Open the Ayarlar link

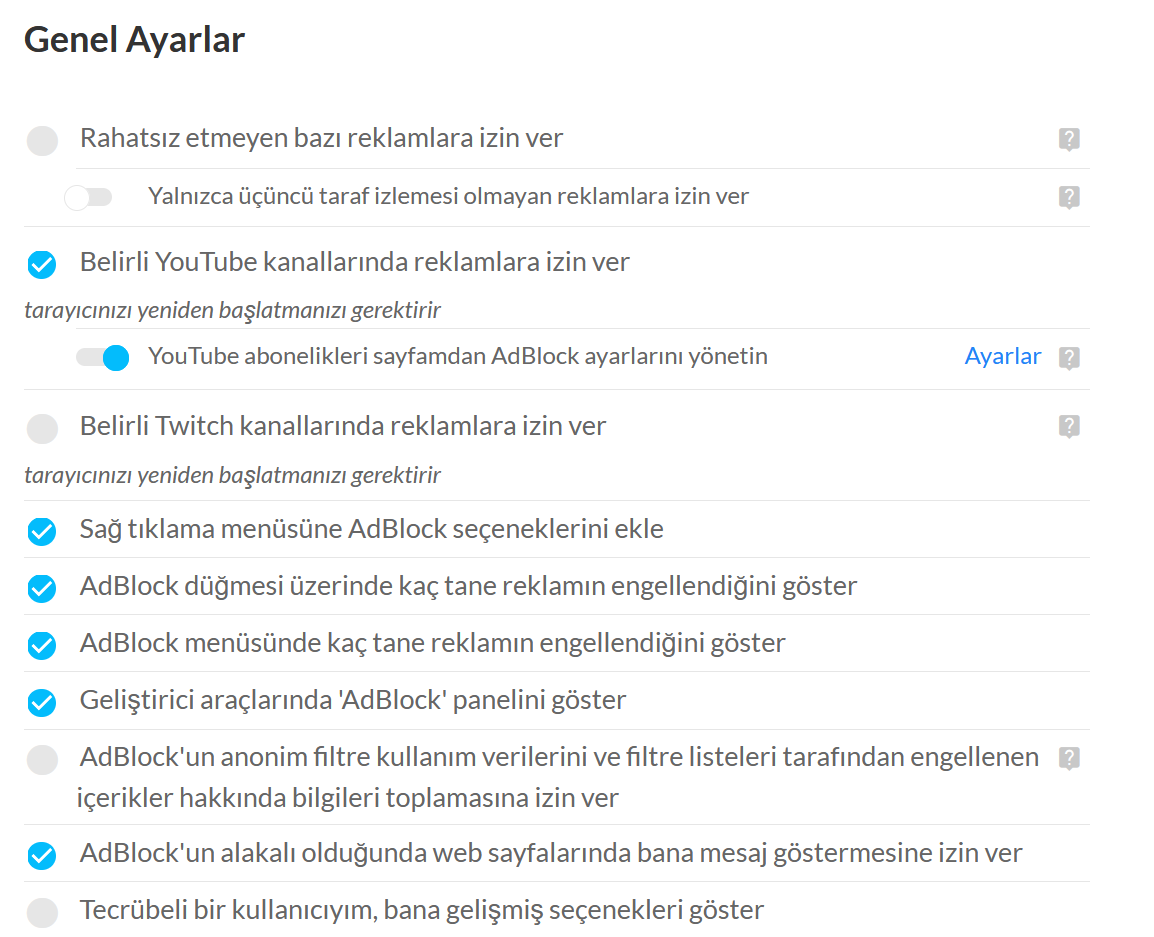pos(1002,356)
